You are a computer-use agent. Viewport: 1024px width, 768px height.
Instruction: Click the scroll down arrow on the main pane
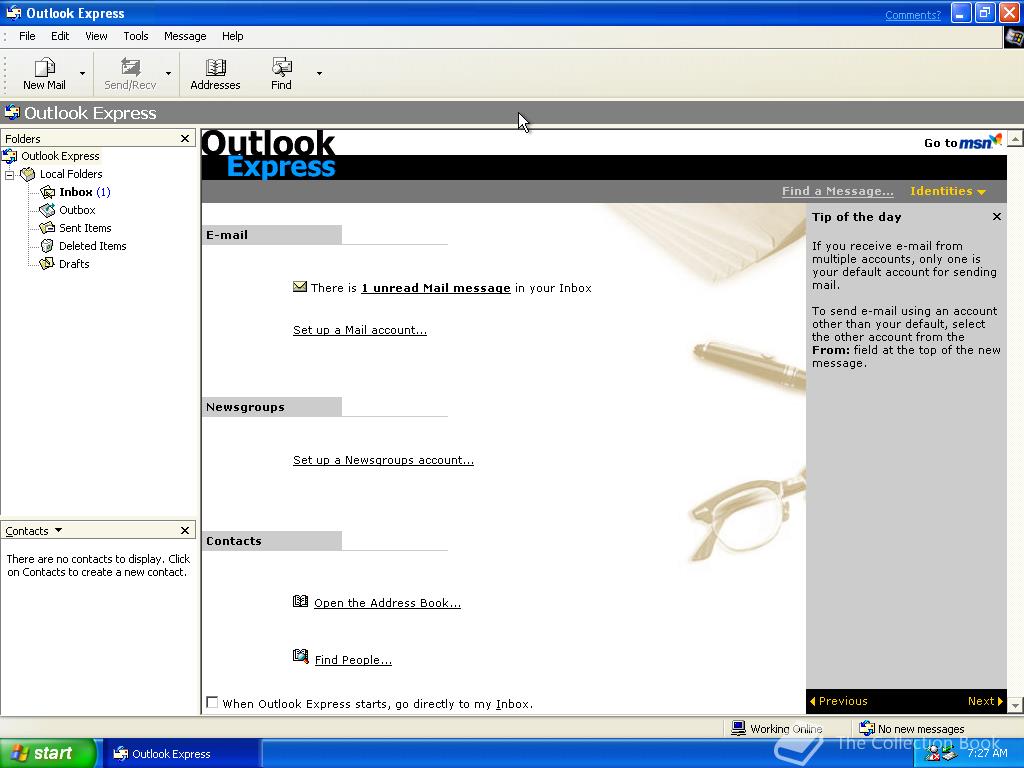[x=1015, y=706]
